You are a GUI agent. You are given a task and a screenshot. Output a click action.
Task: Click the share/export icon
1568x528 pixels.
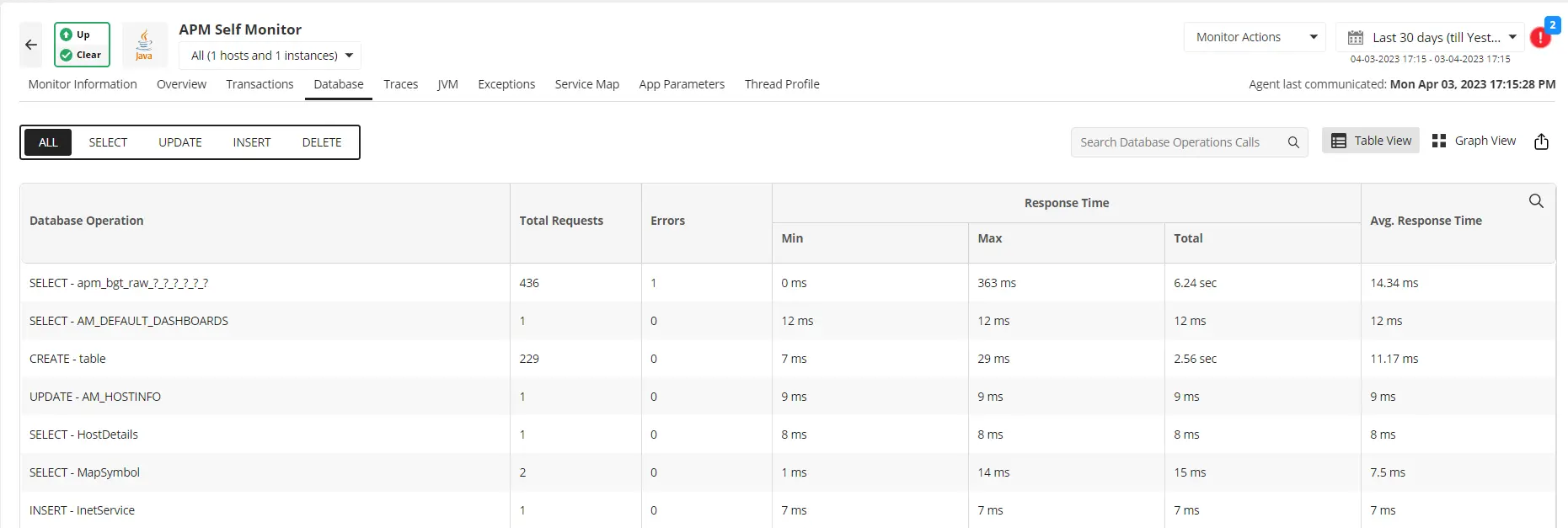1541,141
